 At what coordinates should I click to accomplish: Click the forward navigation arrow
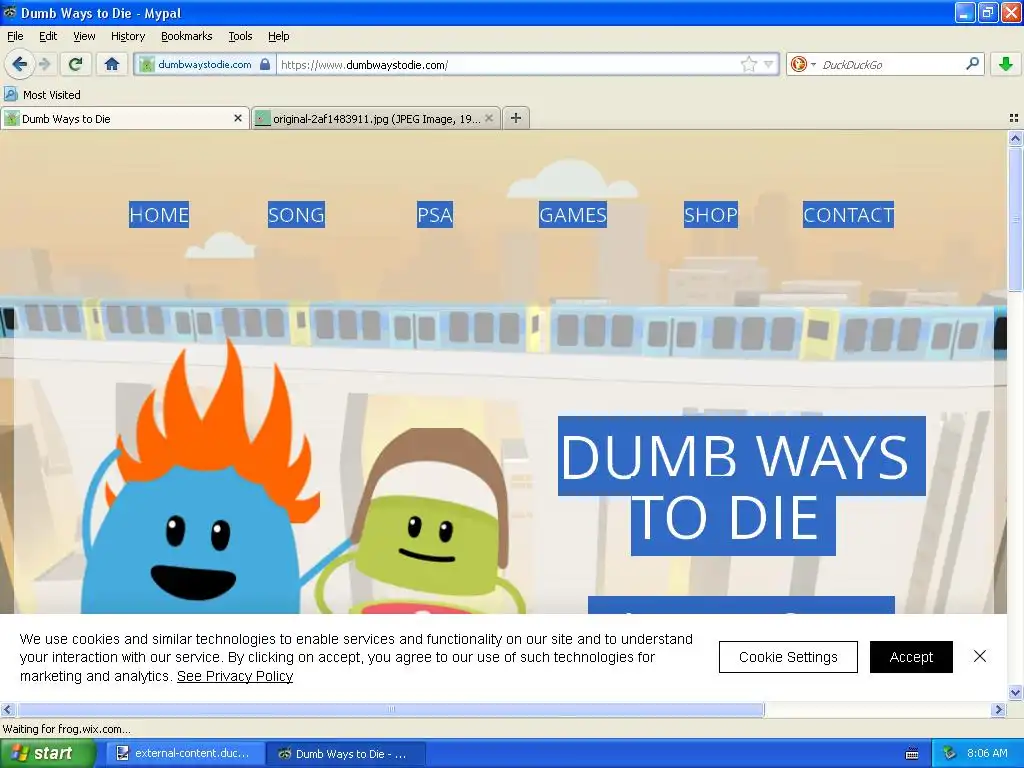coord(44,64)
